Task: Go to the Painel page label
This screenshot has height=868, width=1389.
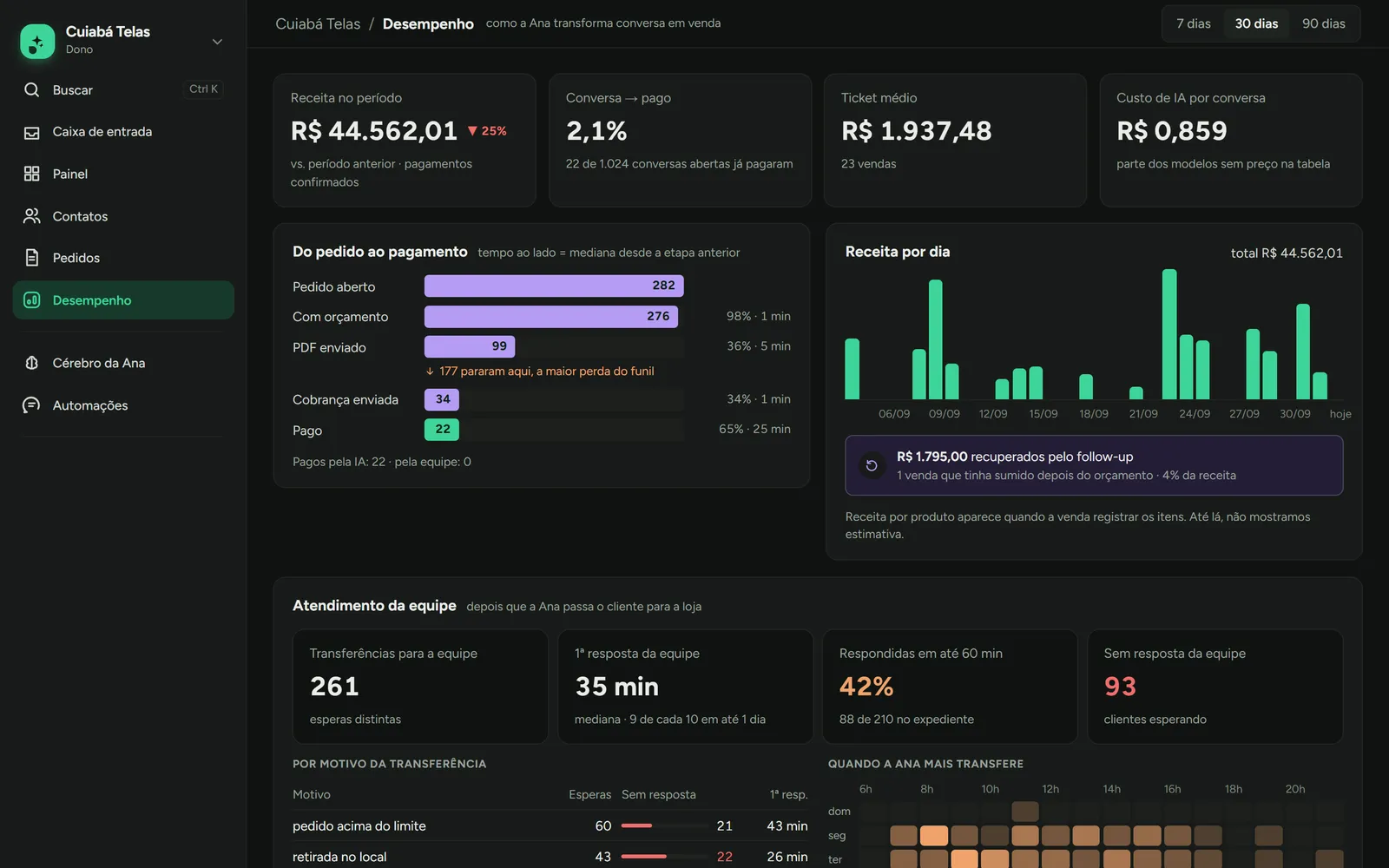Action: (70, 174)
